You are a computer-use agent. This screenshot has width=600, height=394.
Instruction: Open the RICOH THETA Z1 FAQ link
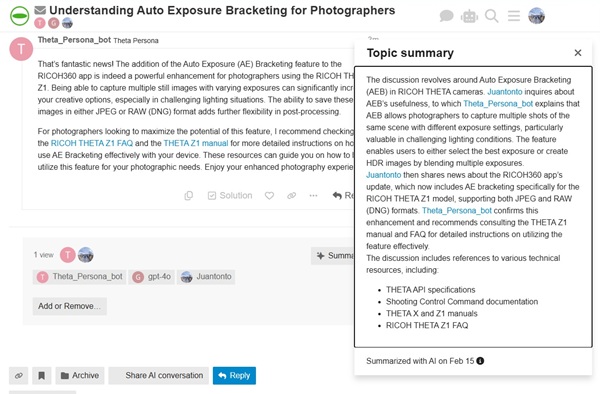coord(92,143)
